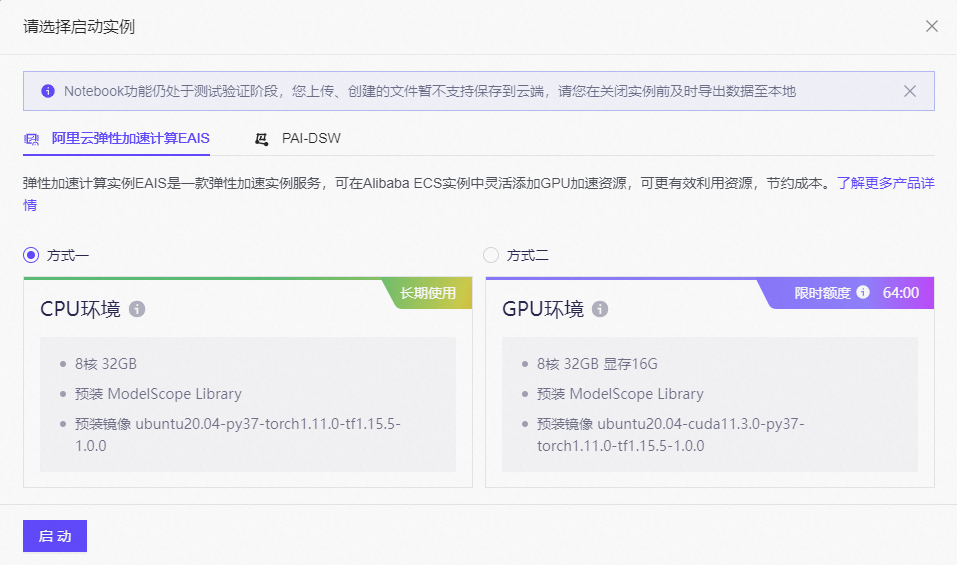
Task: Open the 阿里云弹性加速计算EAIS tab
Action: (x=117, y=139)
